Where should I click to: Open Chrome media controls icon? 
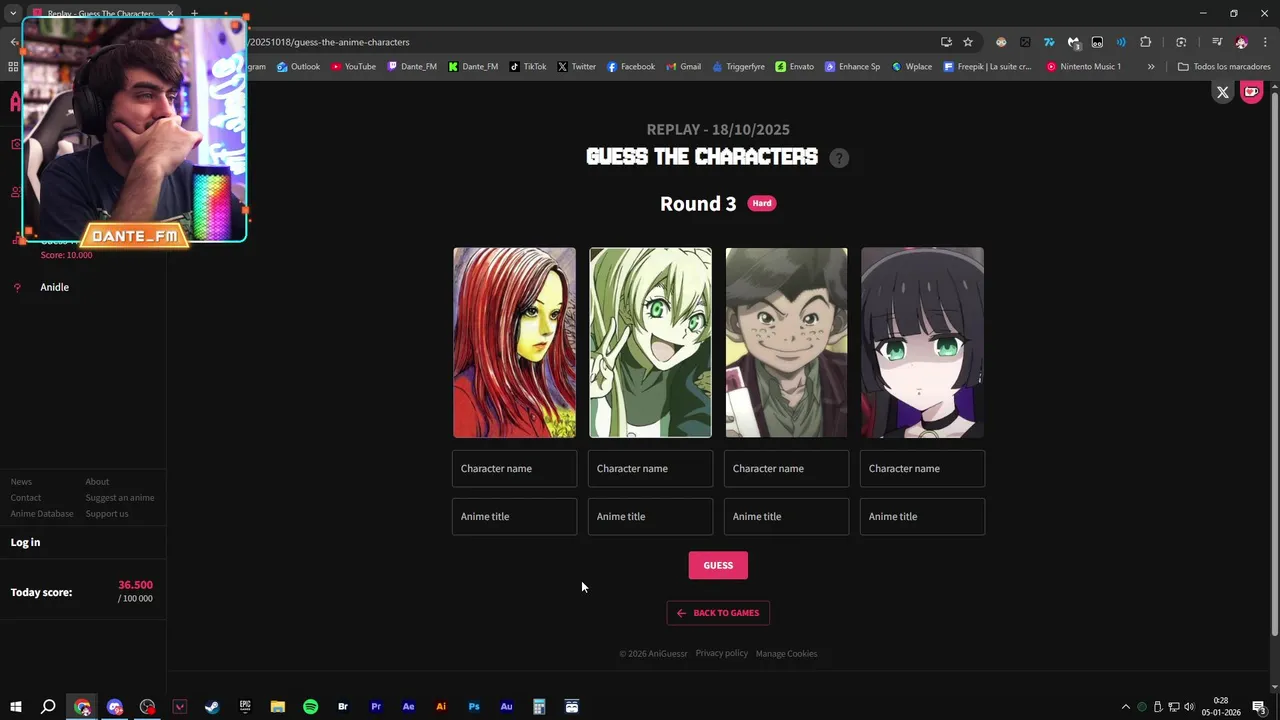pos(1217,42)
